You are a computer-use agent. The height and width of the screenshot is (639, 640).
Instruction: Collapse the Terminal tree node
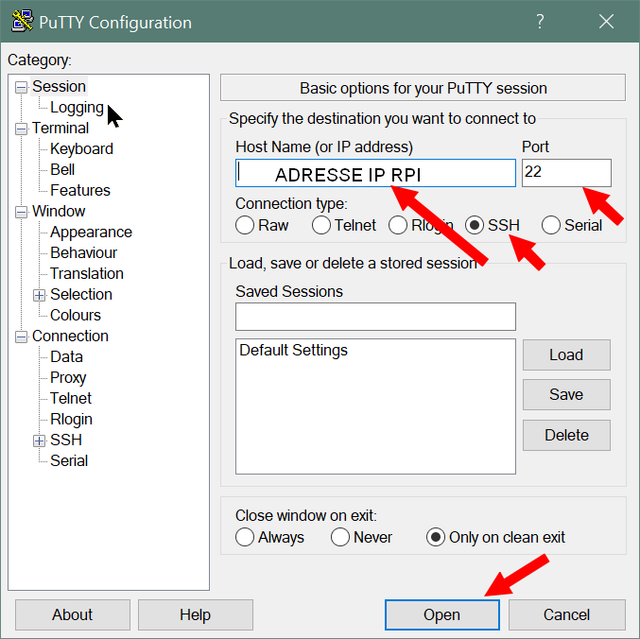pos(21,129)
